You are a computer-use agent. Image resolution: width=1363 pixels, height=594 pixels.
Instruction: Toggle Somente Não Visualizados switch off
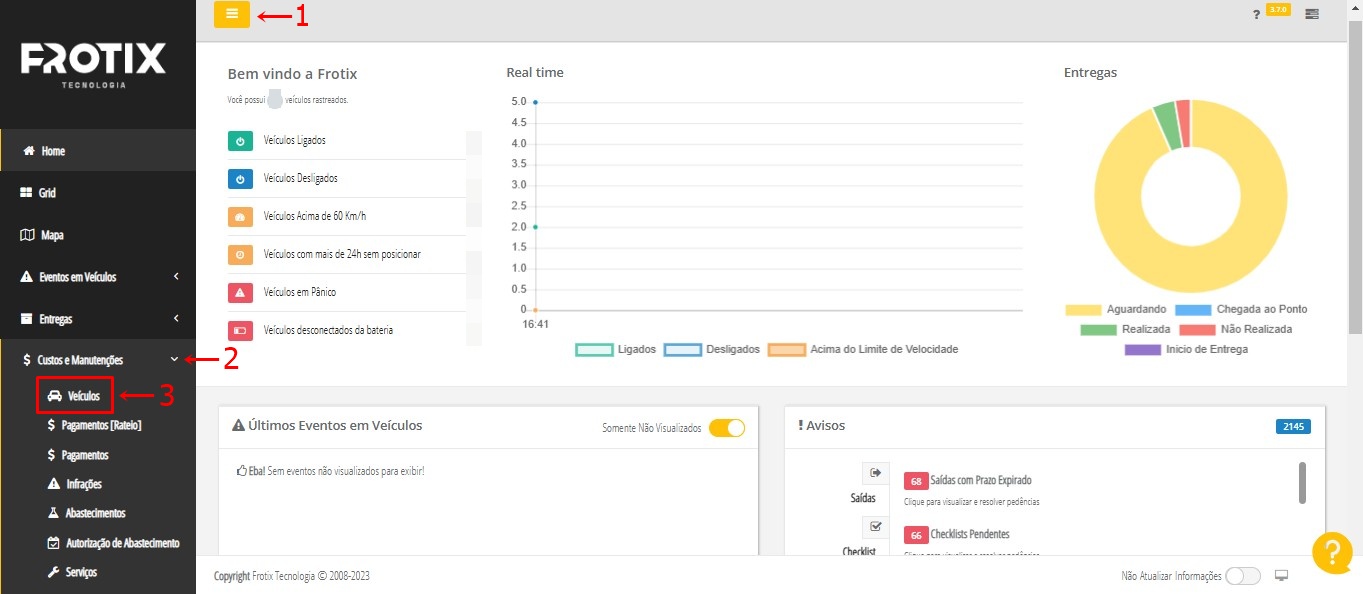727,428
